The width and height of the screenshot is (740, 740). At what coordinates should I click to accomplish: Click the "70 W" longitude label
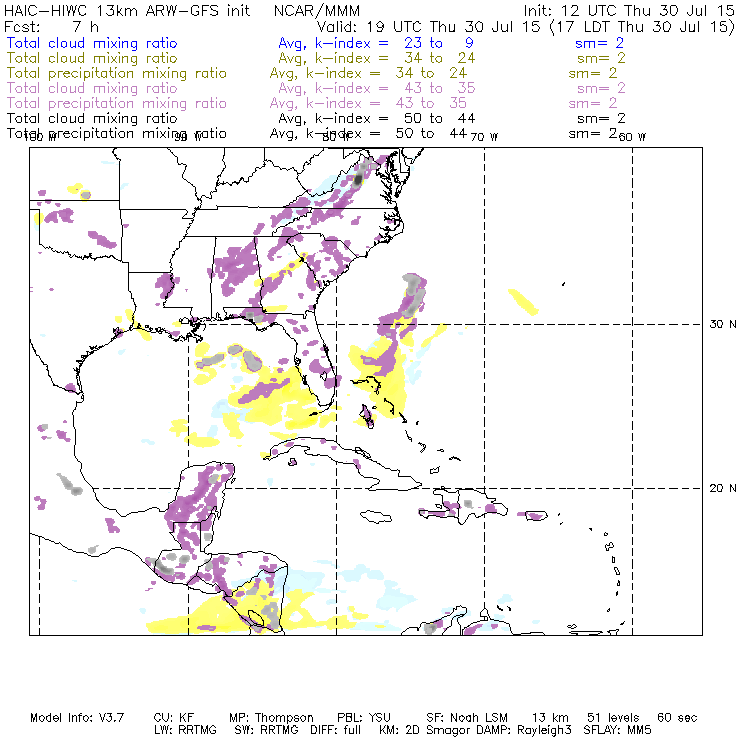[484, 137]
